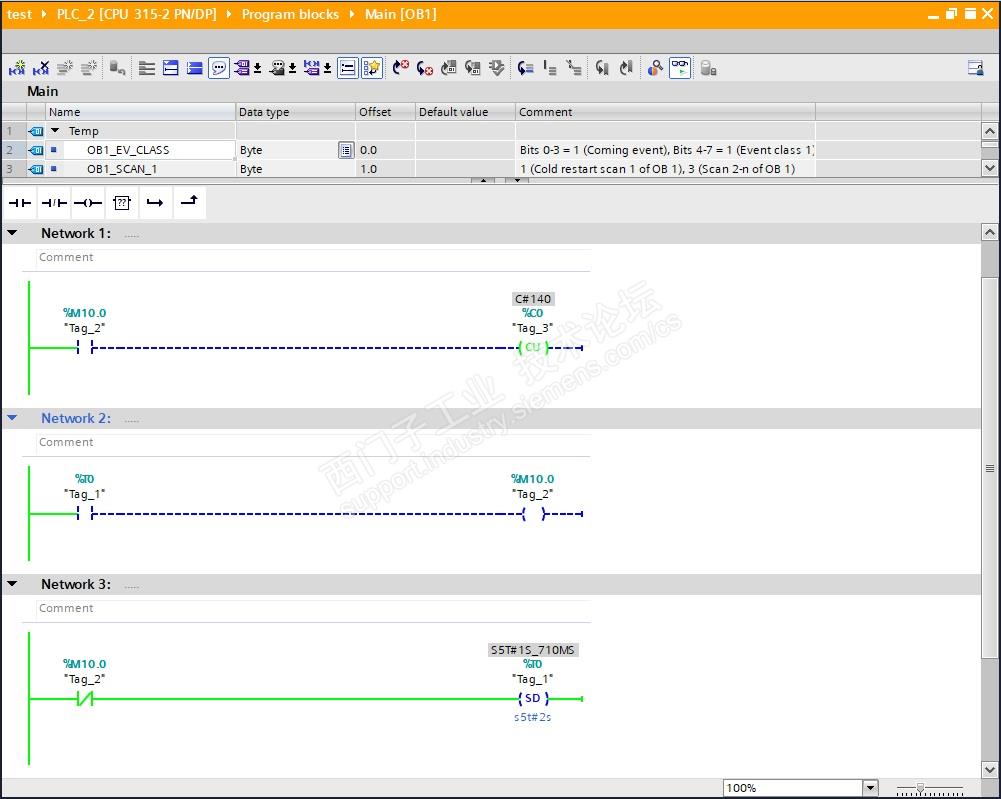This screenshot has height=799, width=1001.
Task: Toggle Monitoring on/off glasses button
Action: click(x=680, y=68)
